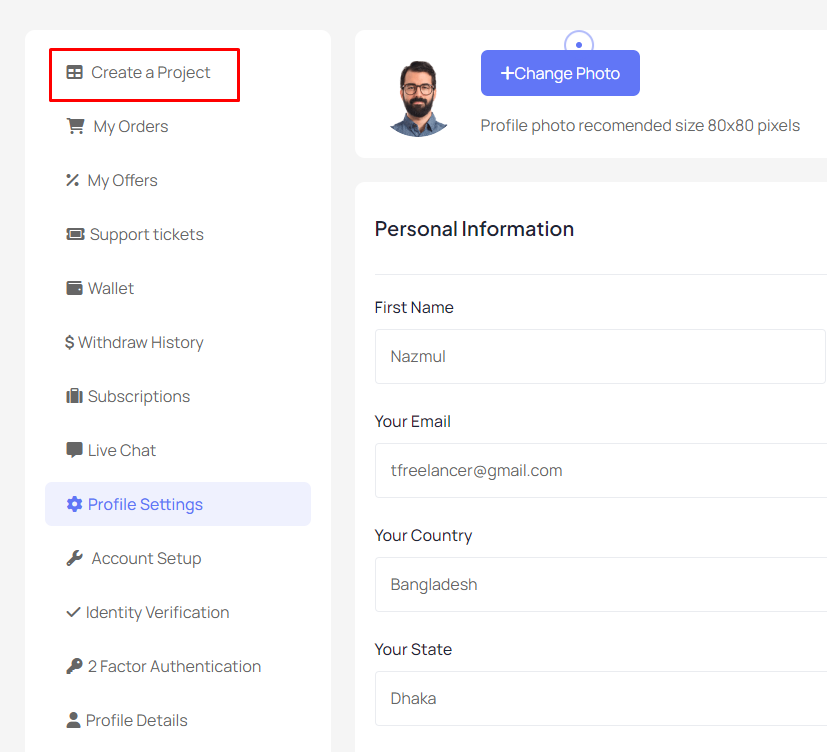
Task: Click the wallet icon in the sidebar
Action: (74, 288)
